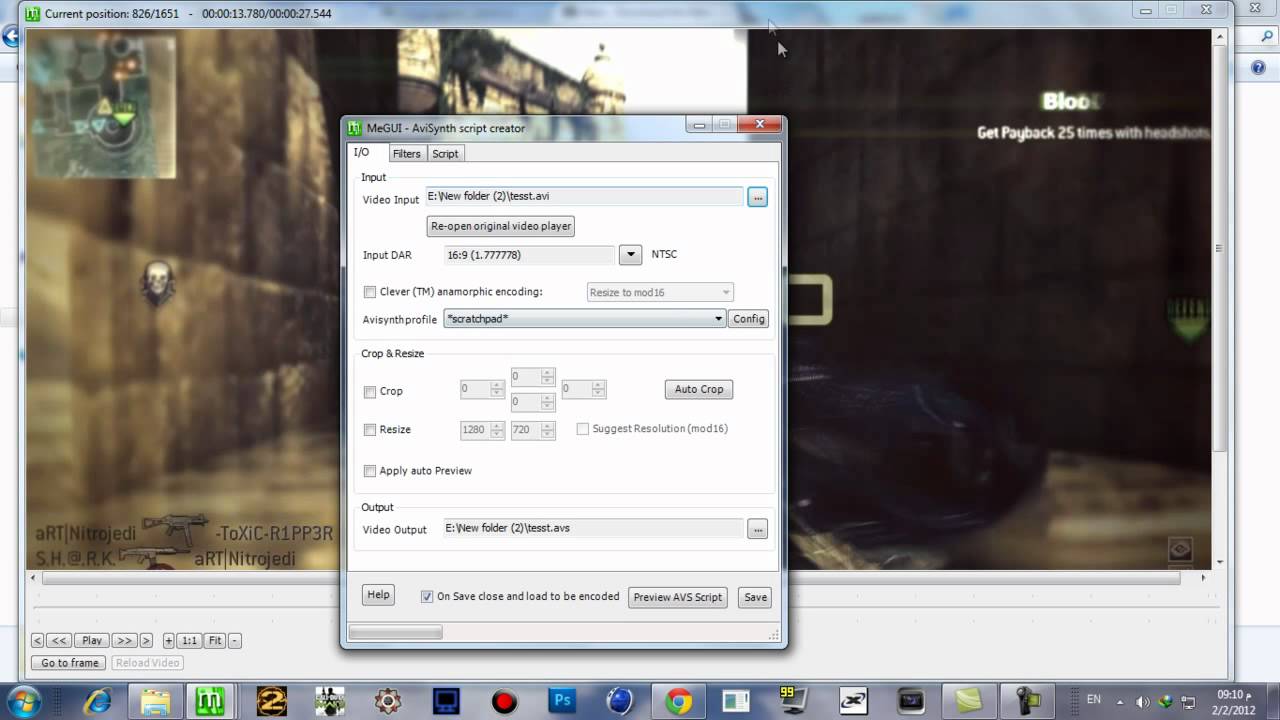Open the blue globe taskbar icon

(620, 701)
